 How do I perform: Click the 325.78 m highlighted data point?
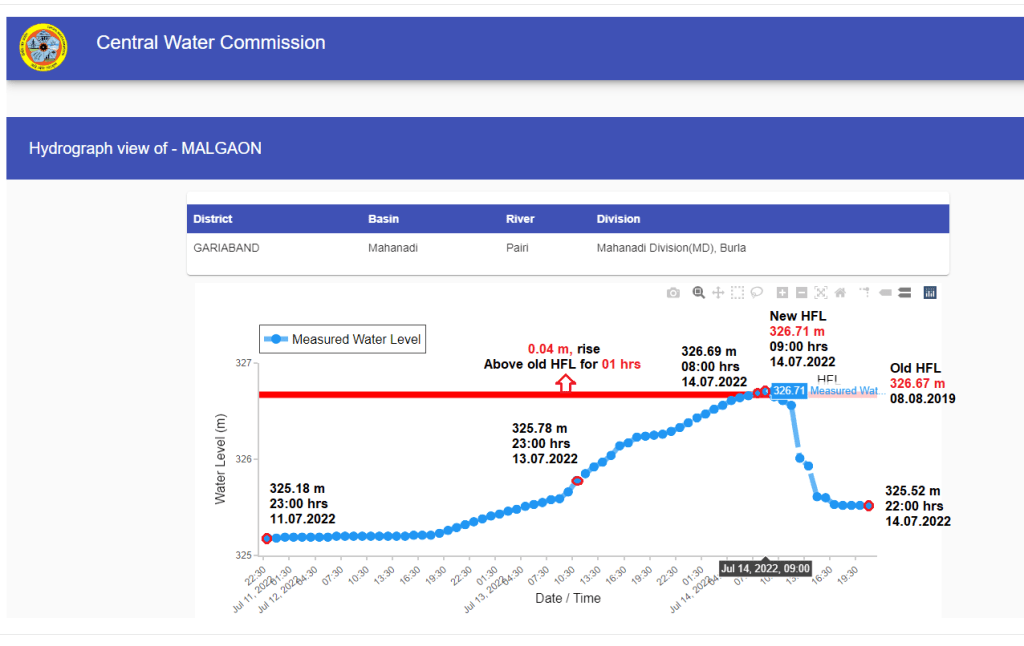click(x=577, y=481)
